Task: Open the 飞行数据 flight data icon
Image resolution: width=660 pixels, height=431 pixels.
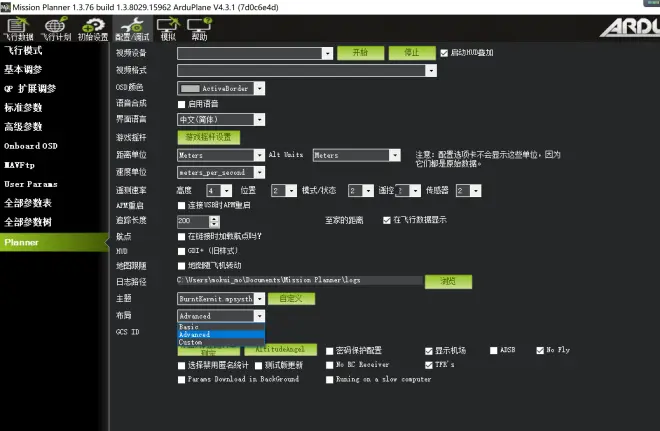Action: click(18, 29)
